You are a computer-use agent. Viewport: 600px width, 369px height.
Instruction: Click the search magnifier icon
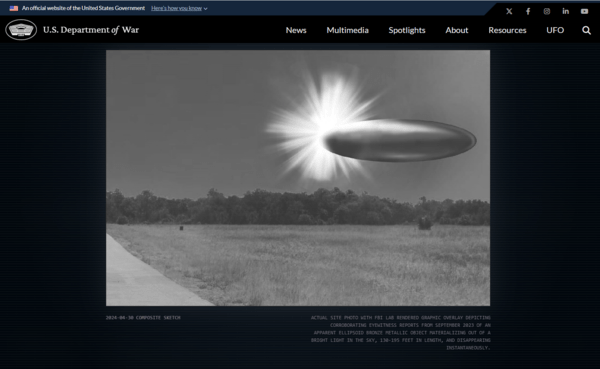(x=586, y=30)
